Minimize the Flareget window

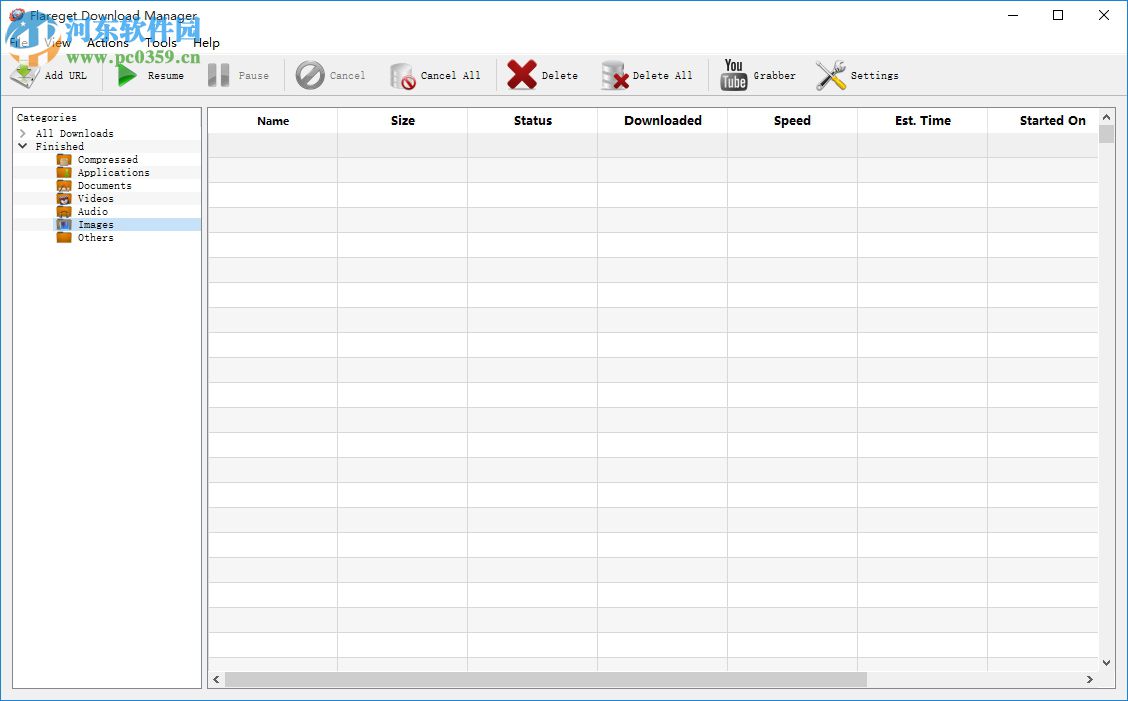point(1014,15)
